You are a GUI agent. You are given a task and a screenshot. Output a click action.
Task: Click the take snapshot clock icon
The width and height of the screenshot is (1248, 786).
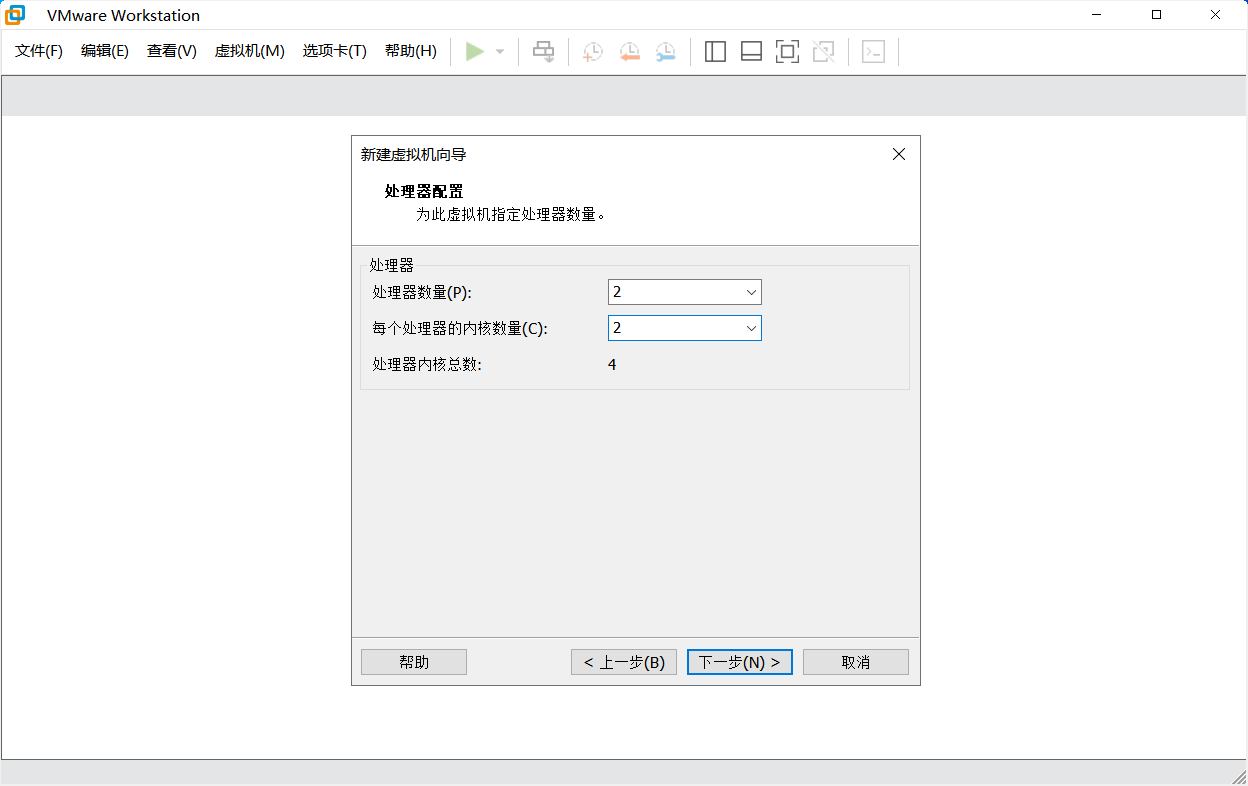pos(593,52)
